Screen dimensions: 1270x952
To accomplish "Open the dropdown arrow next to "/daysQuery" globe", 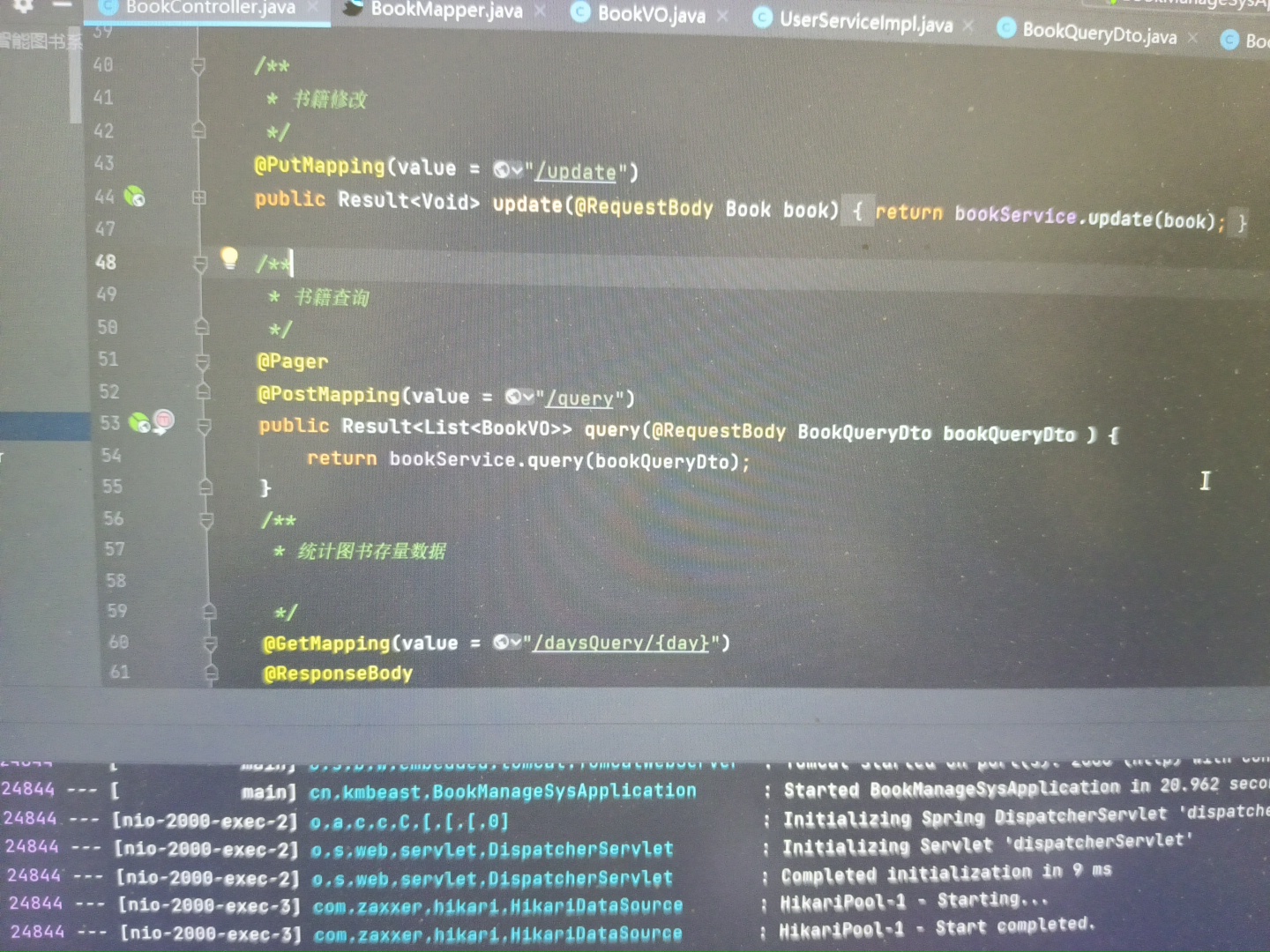I will click(517, 643).
